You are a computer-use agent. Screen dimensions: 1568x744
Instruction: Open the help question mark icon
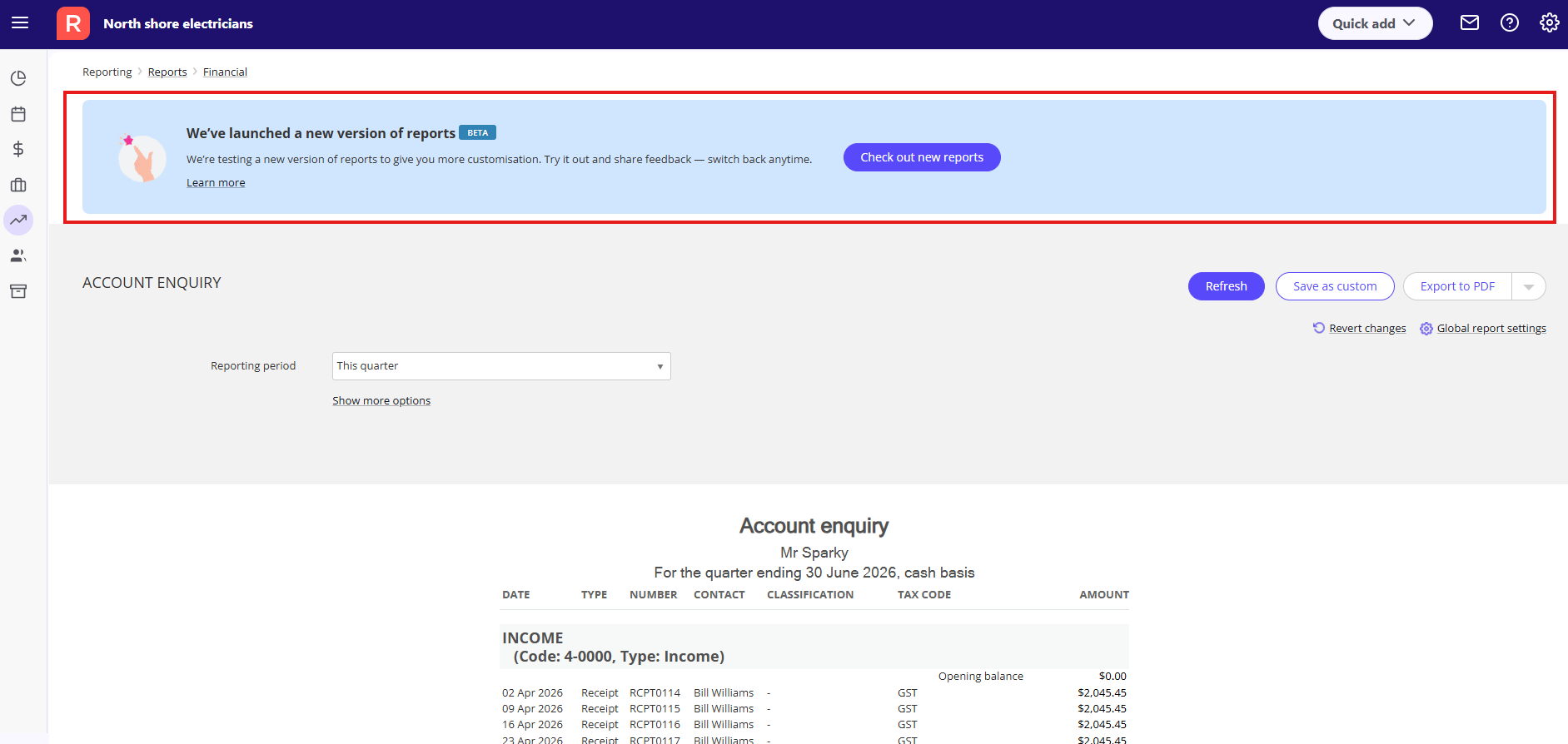coord(1510,23)
